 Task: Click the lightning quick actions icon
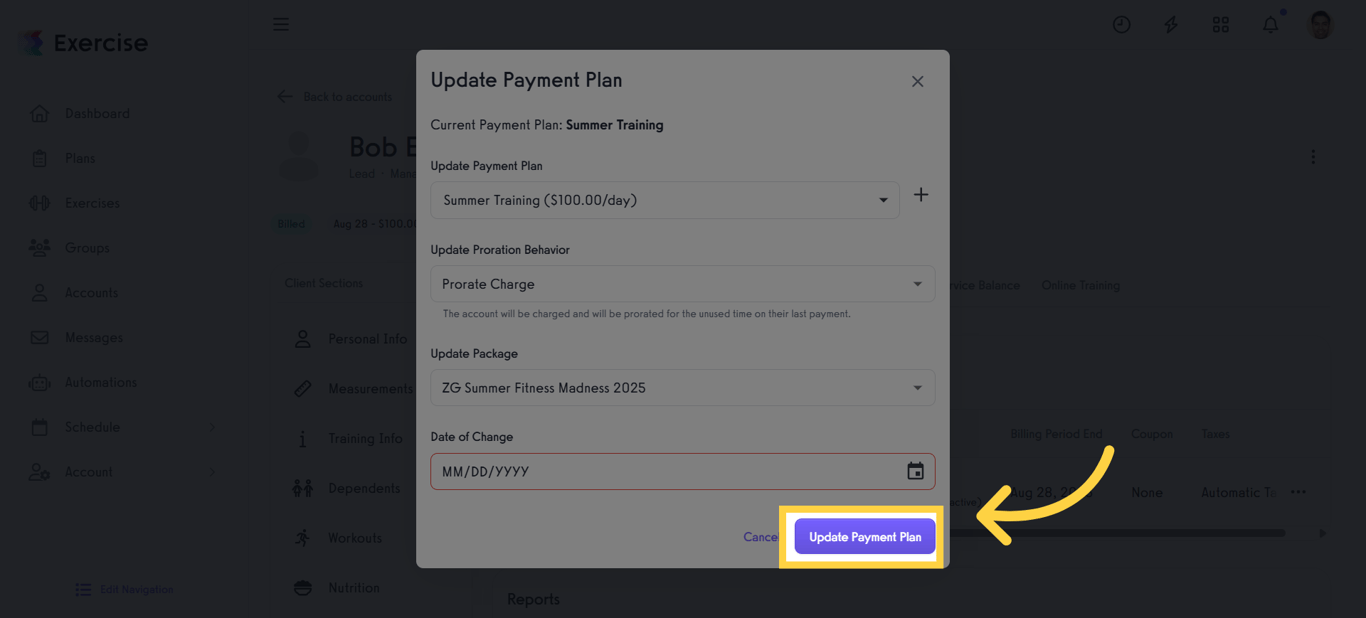[1170, 24]
